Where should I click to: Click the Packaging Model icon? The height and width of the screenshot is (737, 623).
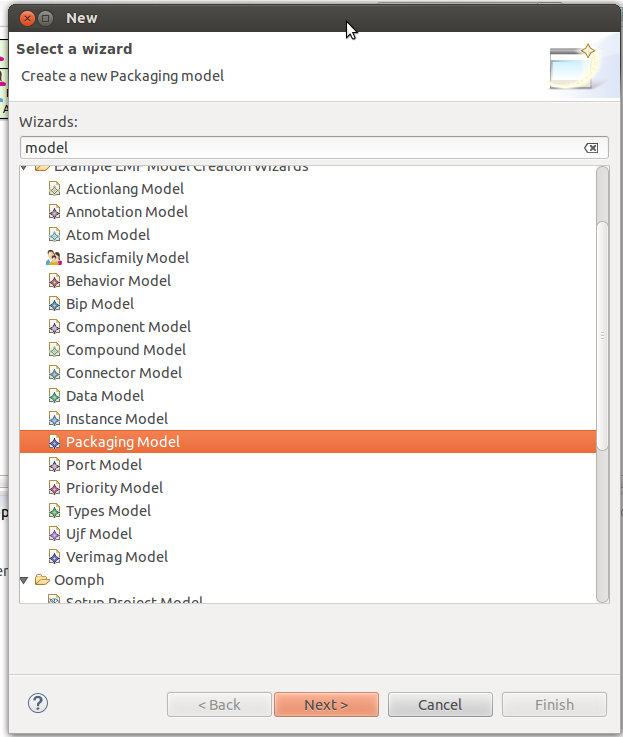coord(54,442)
